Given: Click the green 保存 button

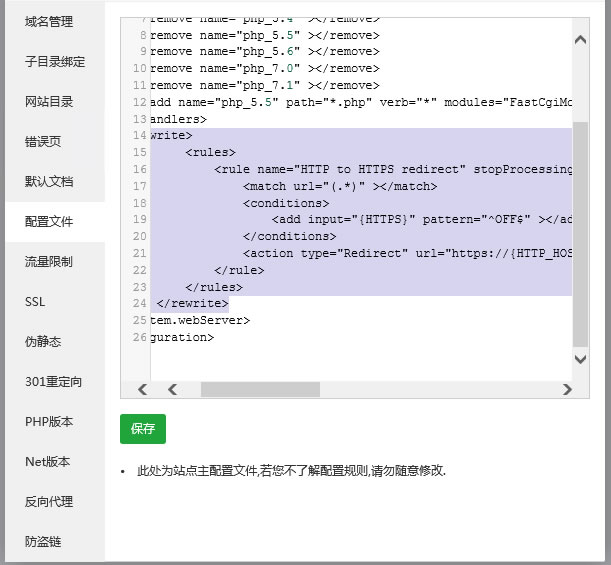Looking at the screenshot, I should coord(143,429).
